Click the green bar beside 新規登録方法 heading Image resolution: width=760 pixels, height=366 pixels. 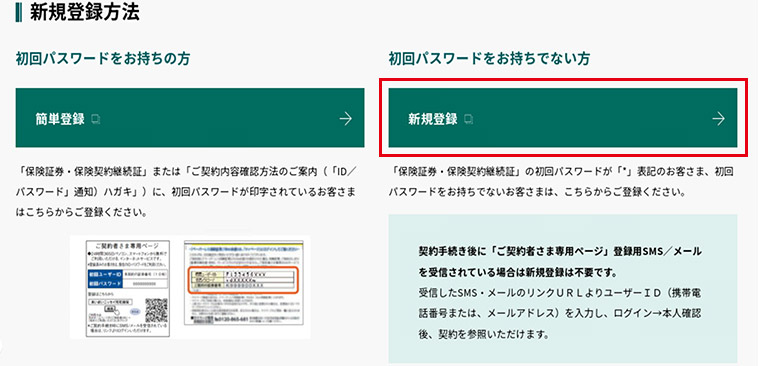click(18, 13)
